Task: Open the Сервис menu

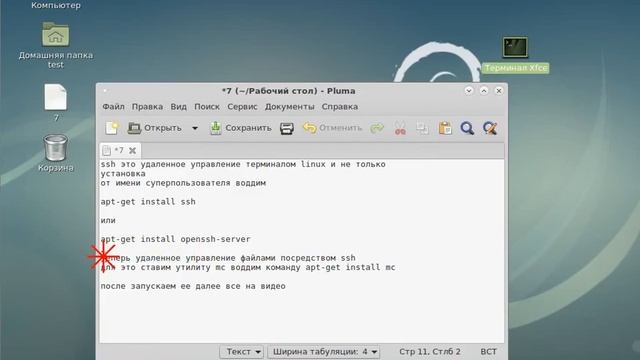Action: 242,107
